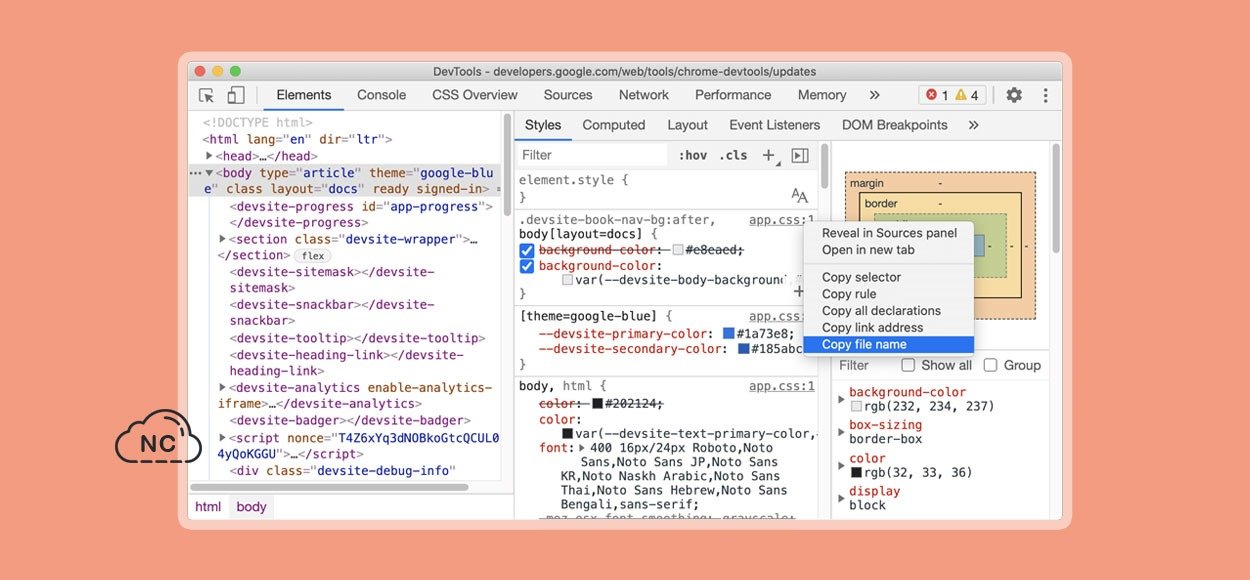Click the font editor AA icon
Viewport: 1250px width, 580px height.
pyautogui.click(x=799, y=196)
